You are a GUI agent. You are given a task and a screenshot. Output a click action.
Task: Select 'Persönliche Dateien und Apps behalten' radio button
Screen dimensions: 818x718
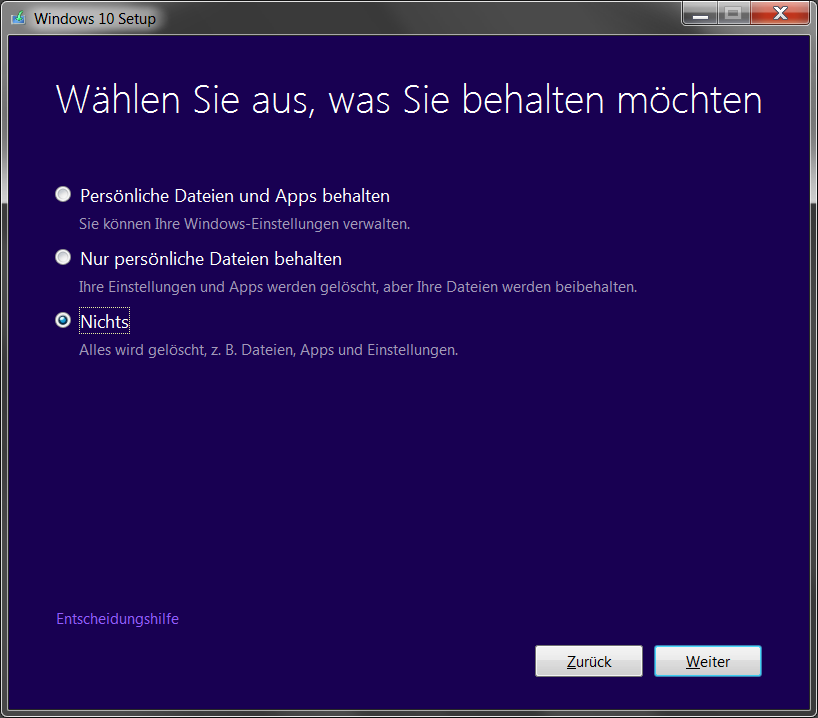pos(63,195)
